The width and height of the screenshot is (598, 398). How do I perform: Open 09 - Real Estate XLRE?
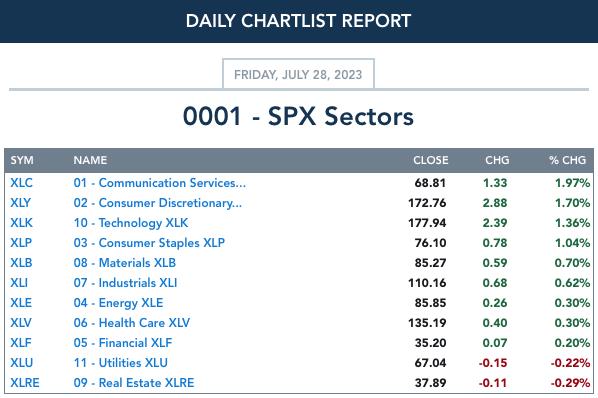point(134,383)
